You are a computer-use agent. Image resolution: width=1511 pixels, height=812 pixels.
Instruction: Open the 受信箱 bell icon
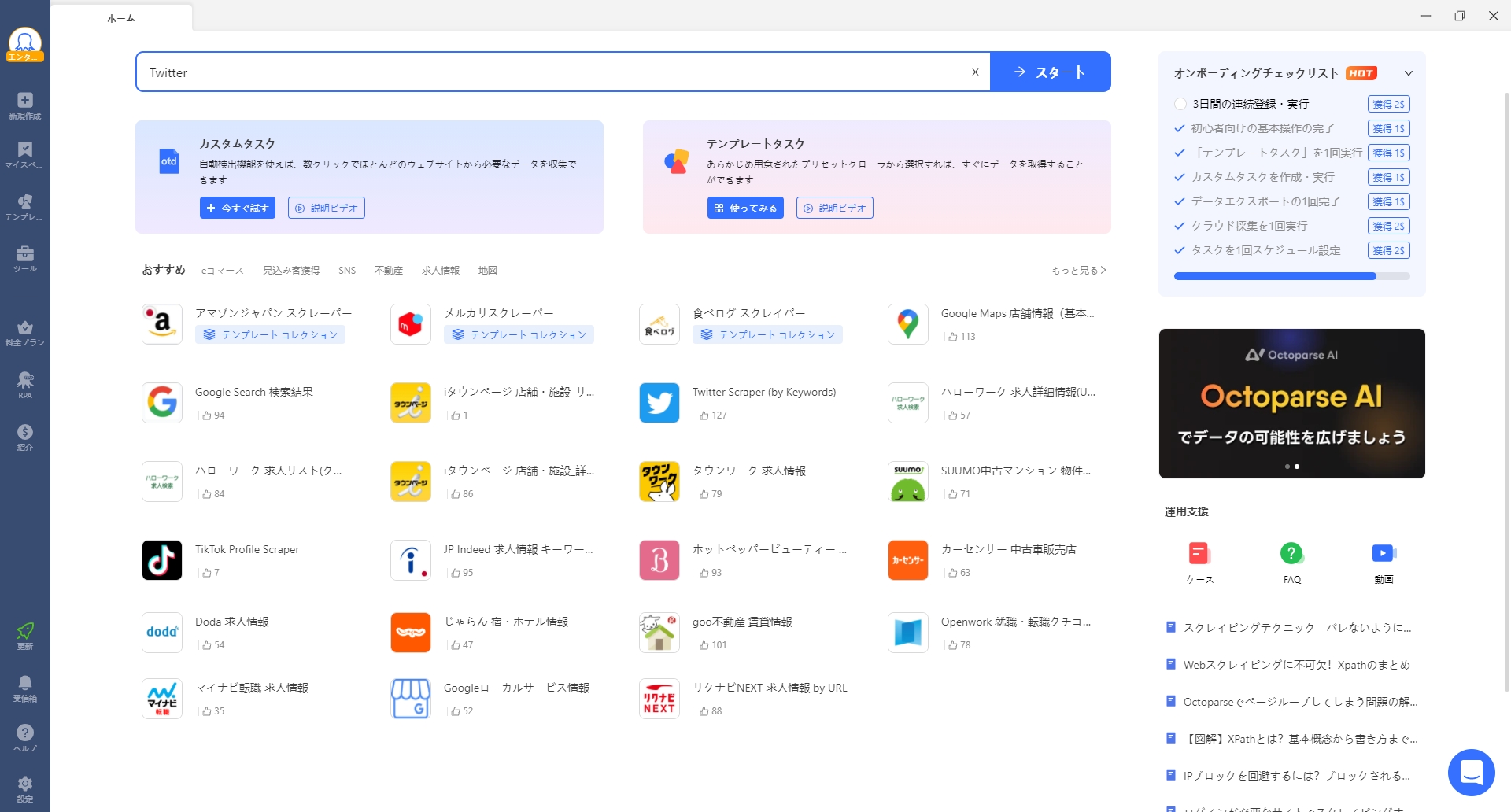click(x=25, y=688)
